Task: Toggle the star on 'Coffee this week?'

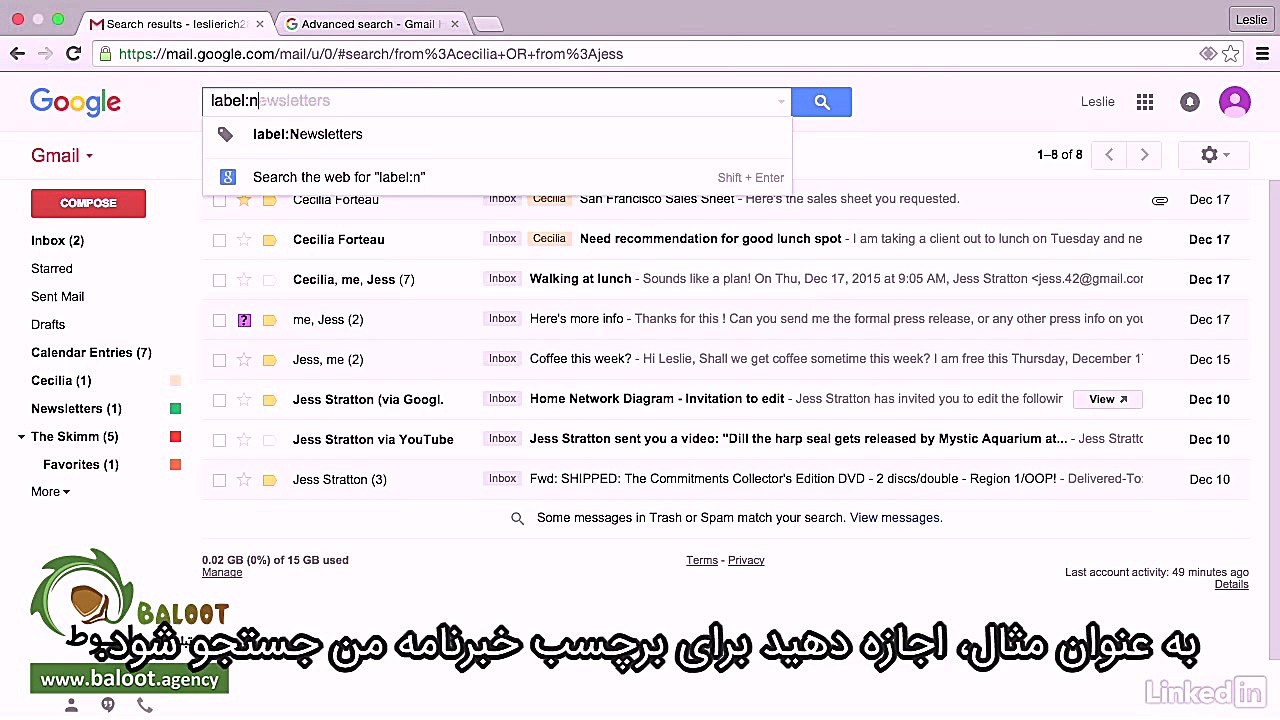Action: pos(244,360)
